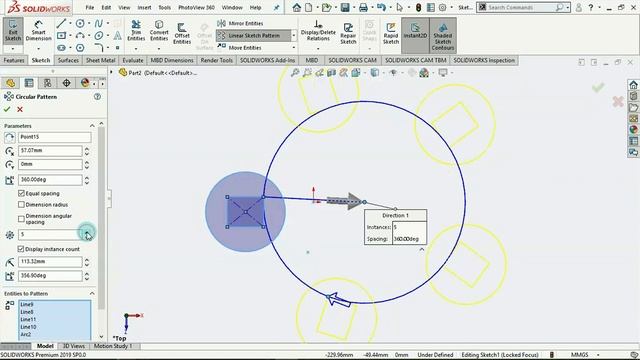Switch to the Features tab
This screenshot has width=640, height=360.
[14, 60]
